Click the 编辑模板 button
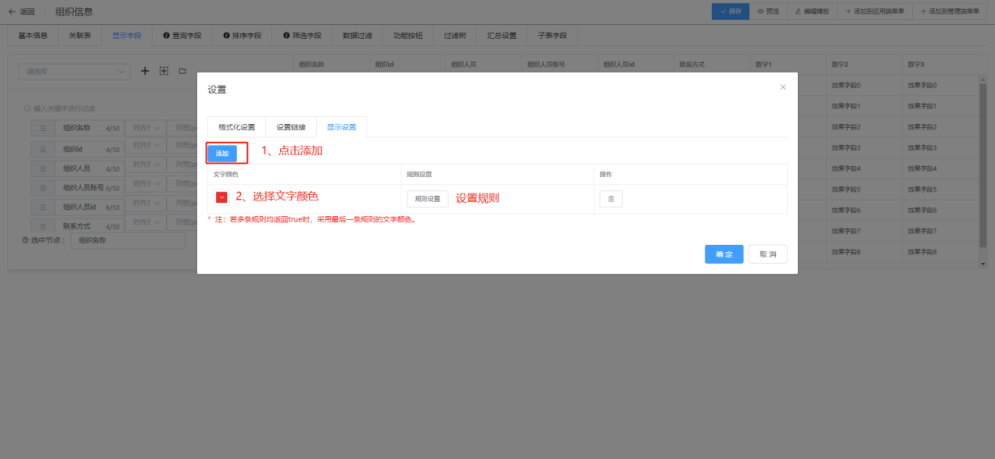 pos(812,11)
